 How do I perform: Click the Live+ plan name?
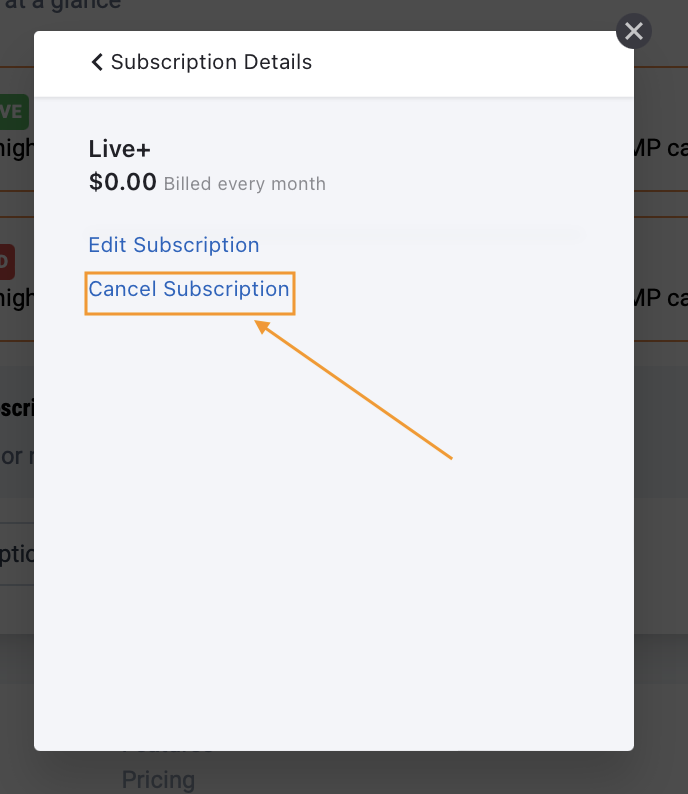120,149
